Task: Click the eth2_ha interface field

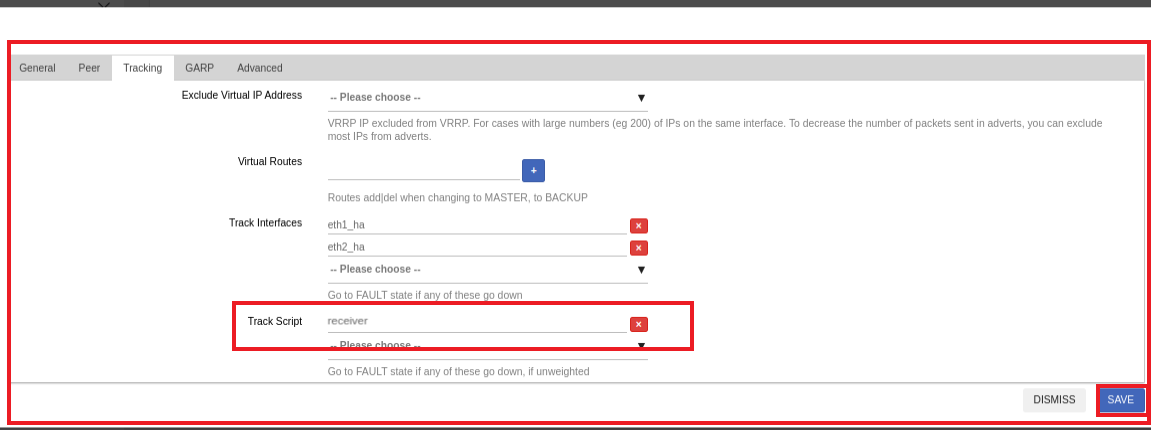Action: [477, 247]
